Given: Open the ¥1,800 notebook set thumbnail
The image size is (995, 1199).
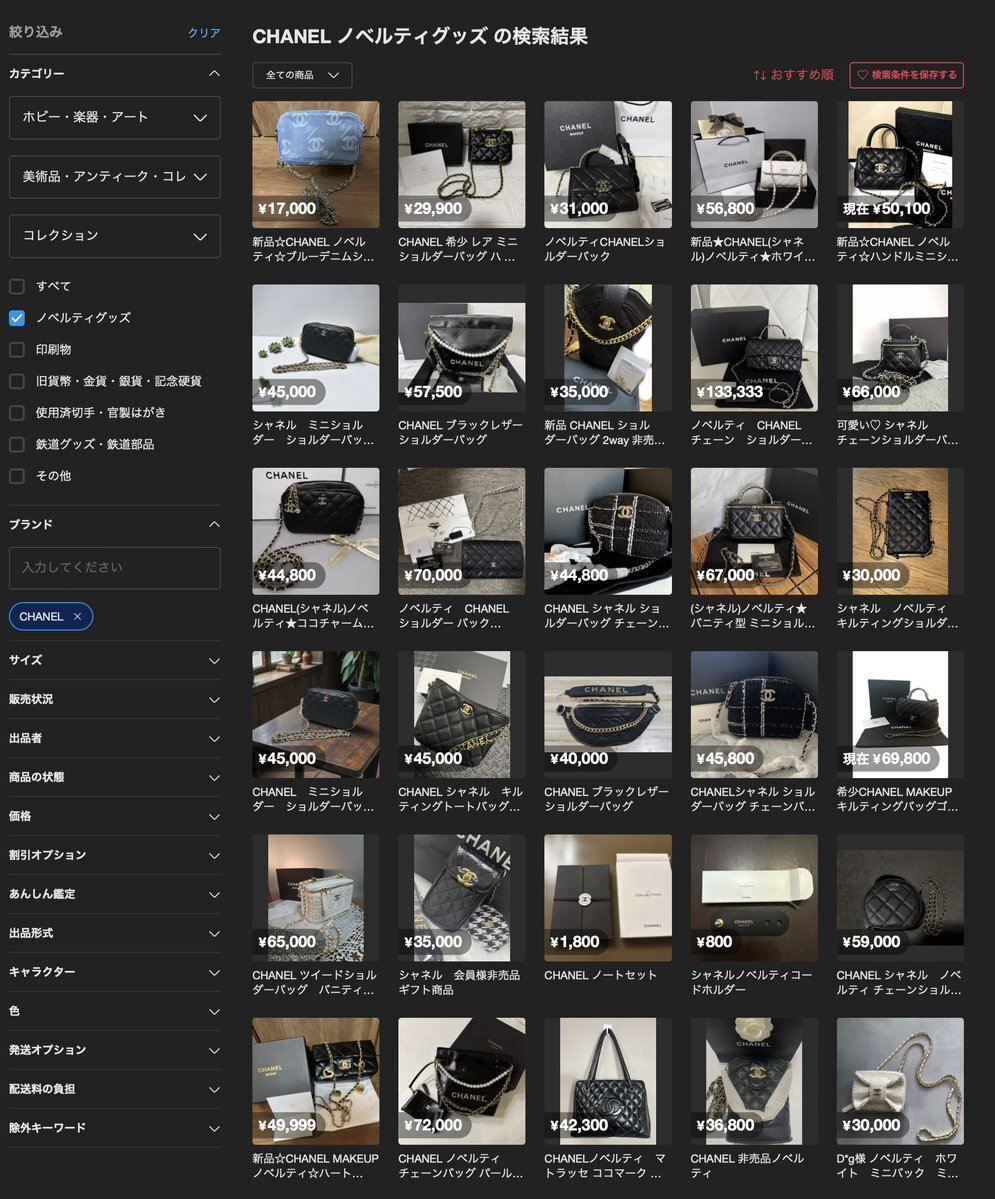Looking at the screenshot, I should point(608,898).
